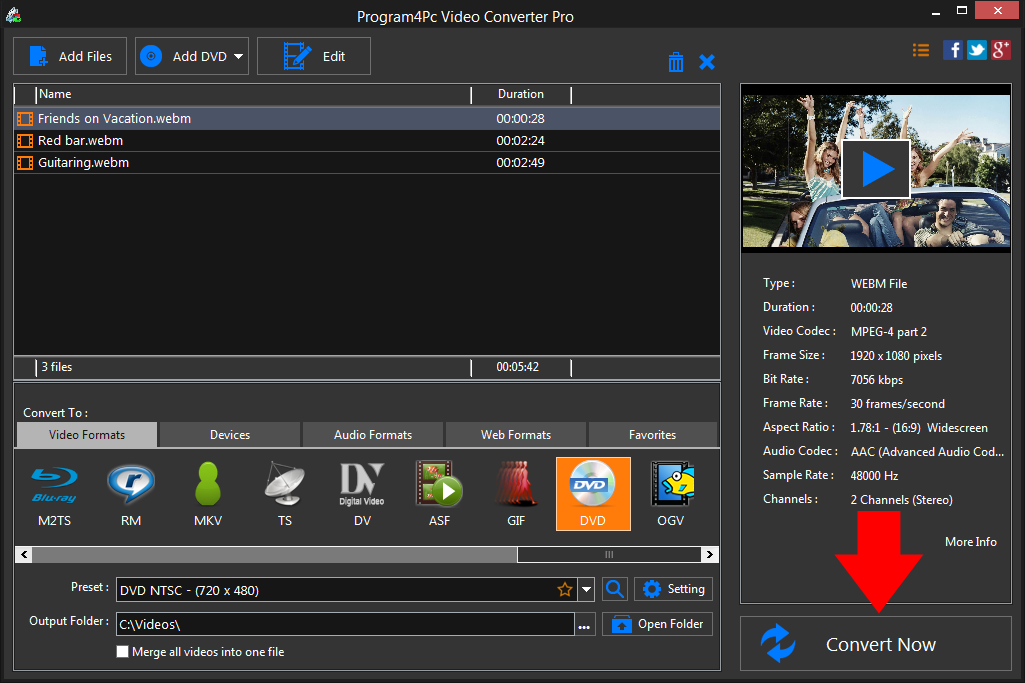
Task: Choose the MKV format icon
Action: point(207,493)
